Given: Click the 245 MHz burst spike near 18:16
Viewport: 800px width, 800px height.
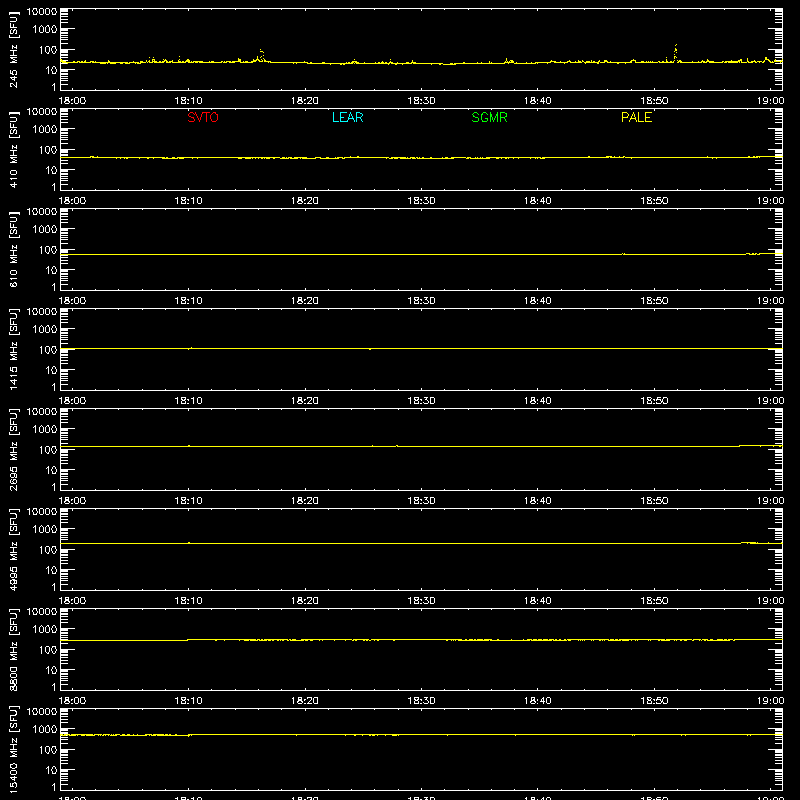Looking at the screenshot, I should (x=261, y=55).
